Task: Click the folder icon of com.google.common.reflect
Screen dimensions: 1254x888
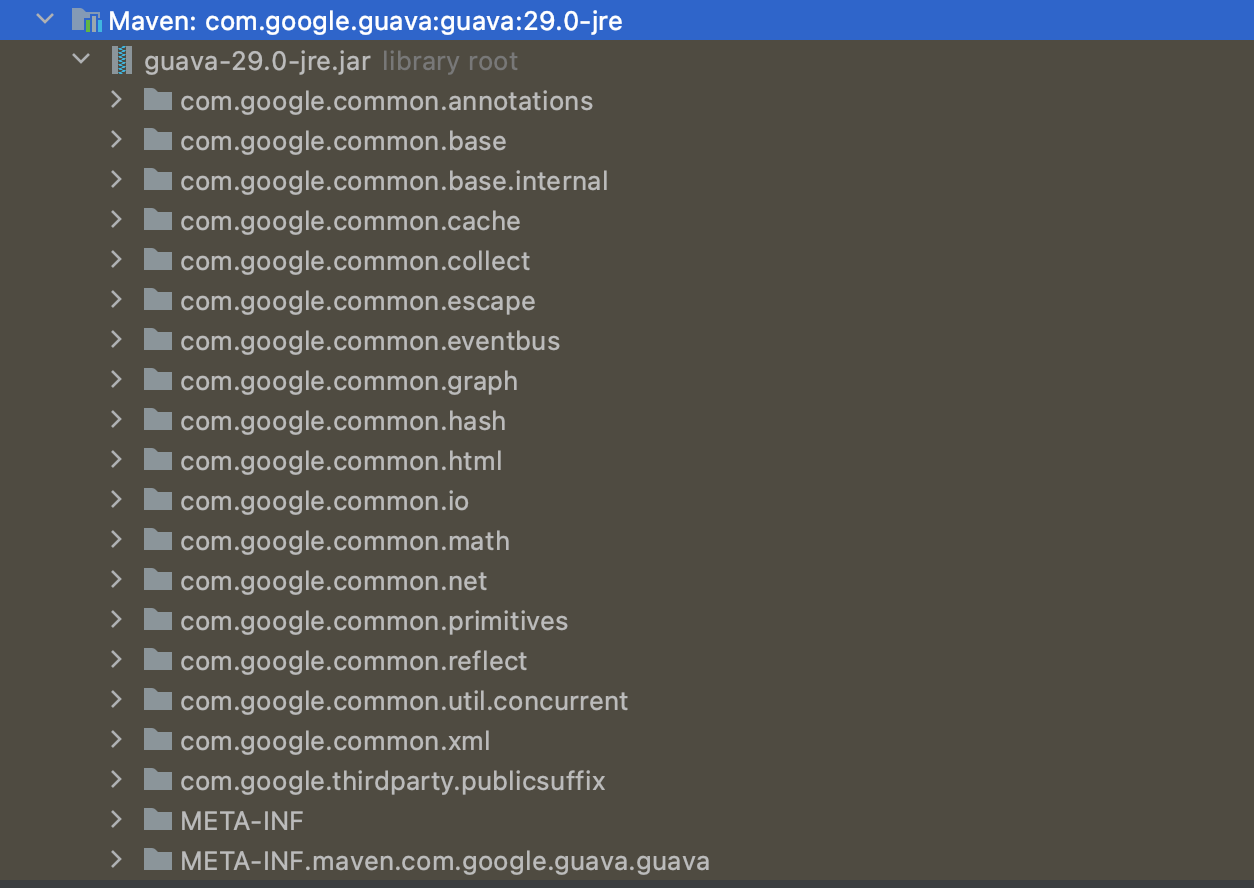Action: pos(158,660)
